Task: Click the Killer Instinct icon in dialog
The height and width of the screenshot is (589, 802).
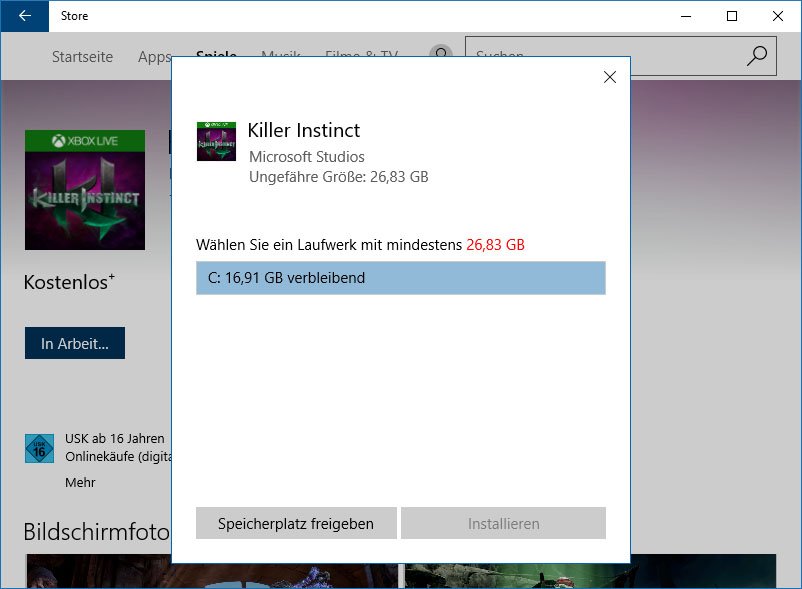Action: [216, 141]
